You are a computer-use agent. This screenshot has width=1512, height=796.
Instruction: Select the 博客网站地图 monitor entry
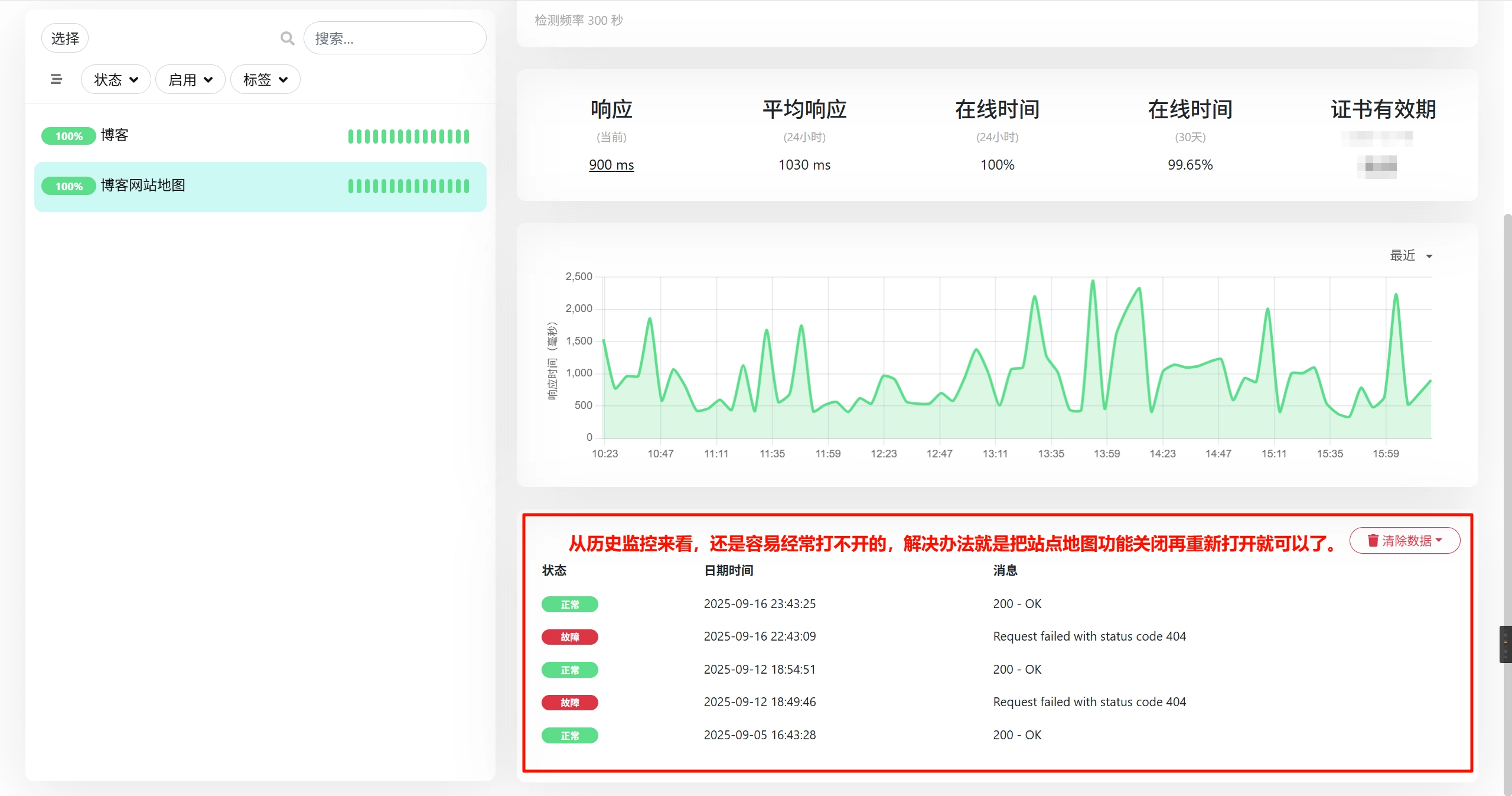pos(260,187)
